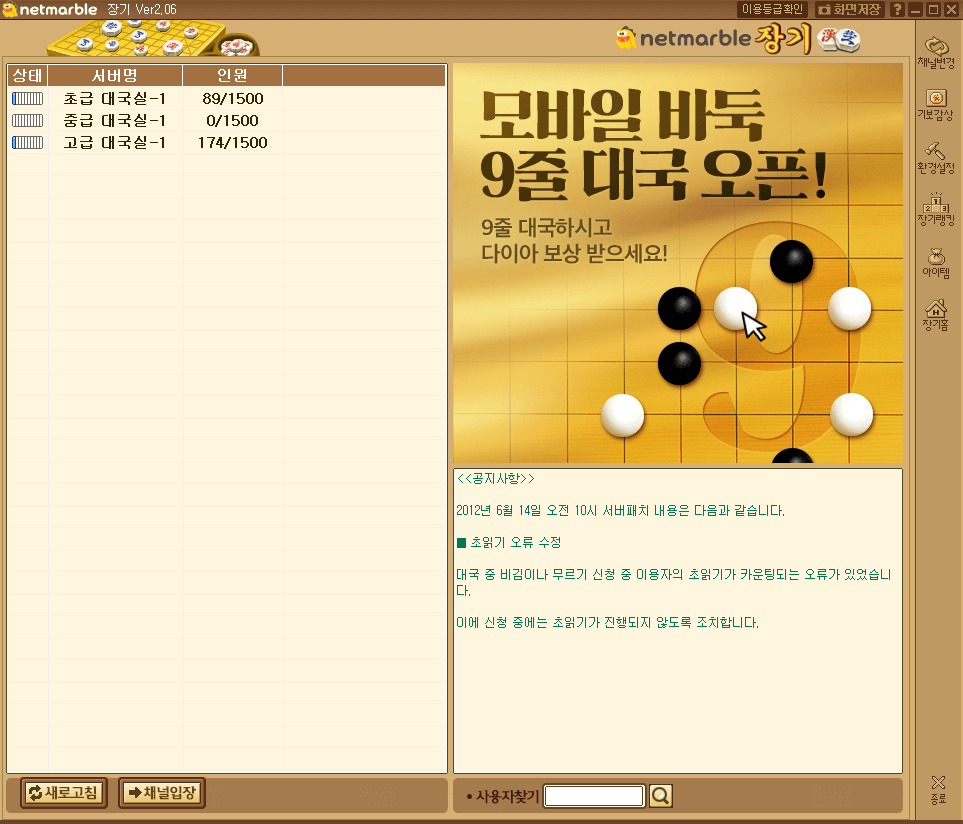This screenshot has height=824, width=963.
Task: Open 기보감상 game record viewer icon
Action: click(x=935, y=105)
